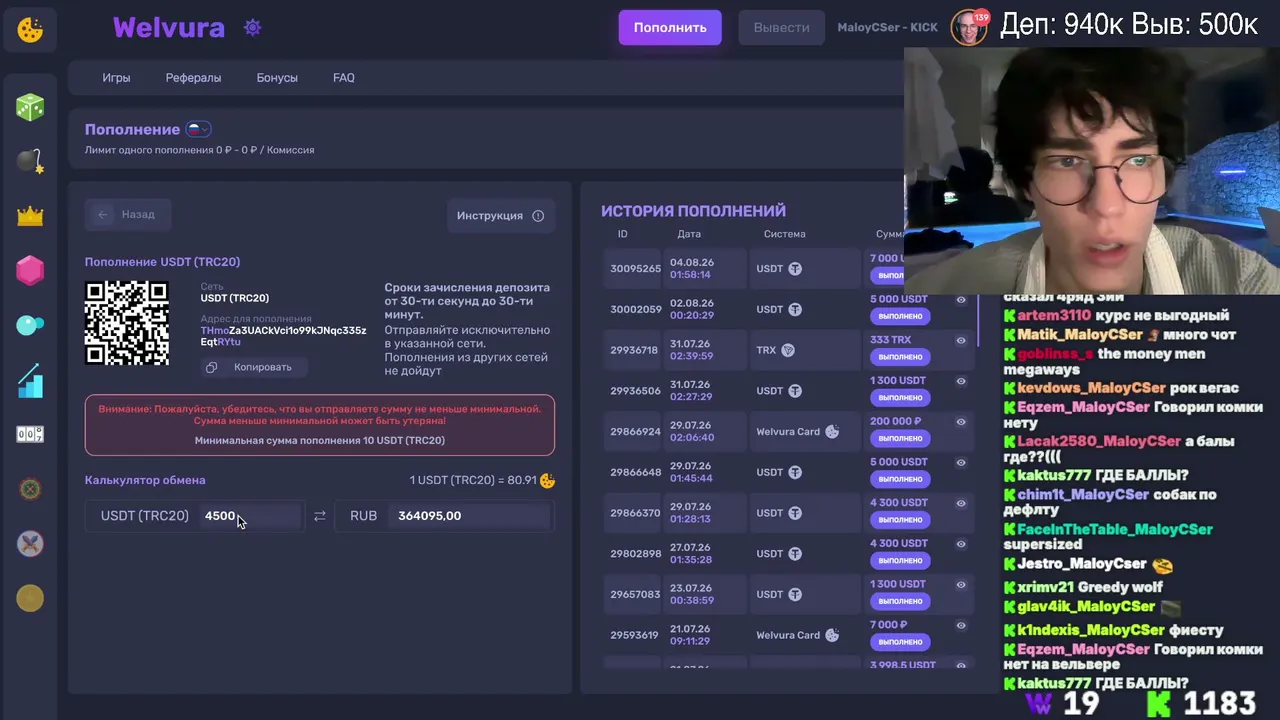Click the cookie icon beside the 80.91 rate
1280x720 pixels.
tap(547, 481)
